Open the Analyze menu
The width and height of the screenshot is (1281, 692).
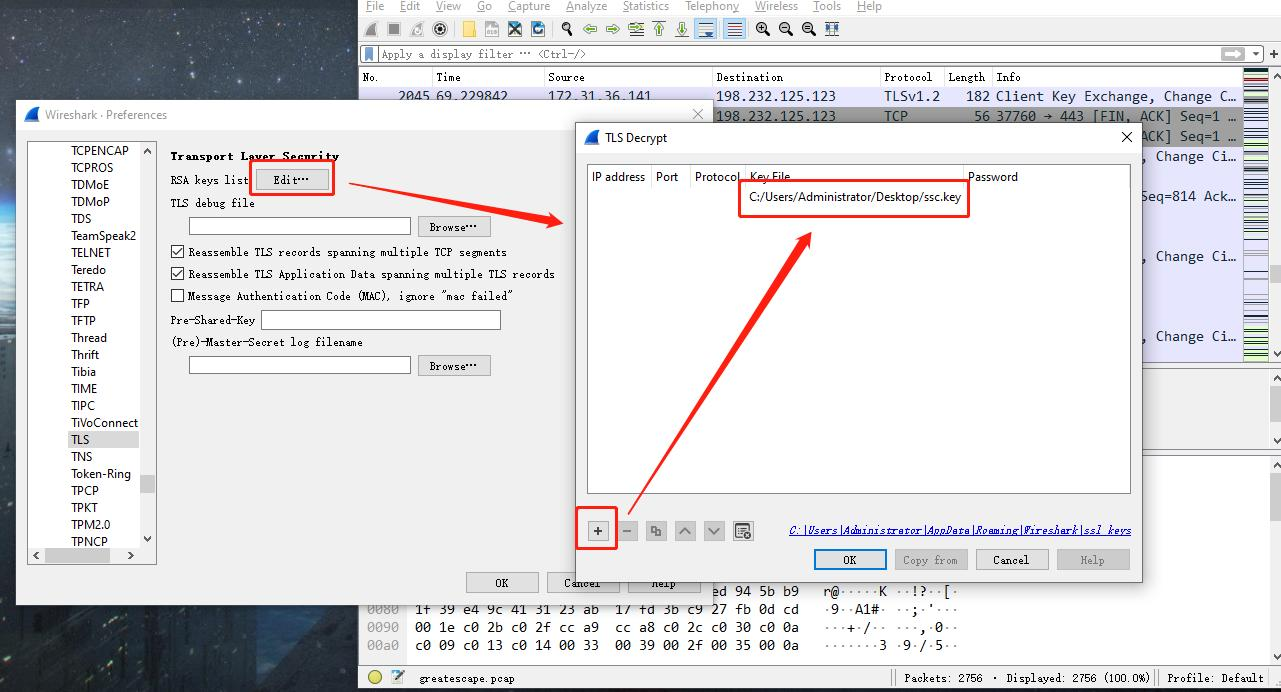coord(586,6)
